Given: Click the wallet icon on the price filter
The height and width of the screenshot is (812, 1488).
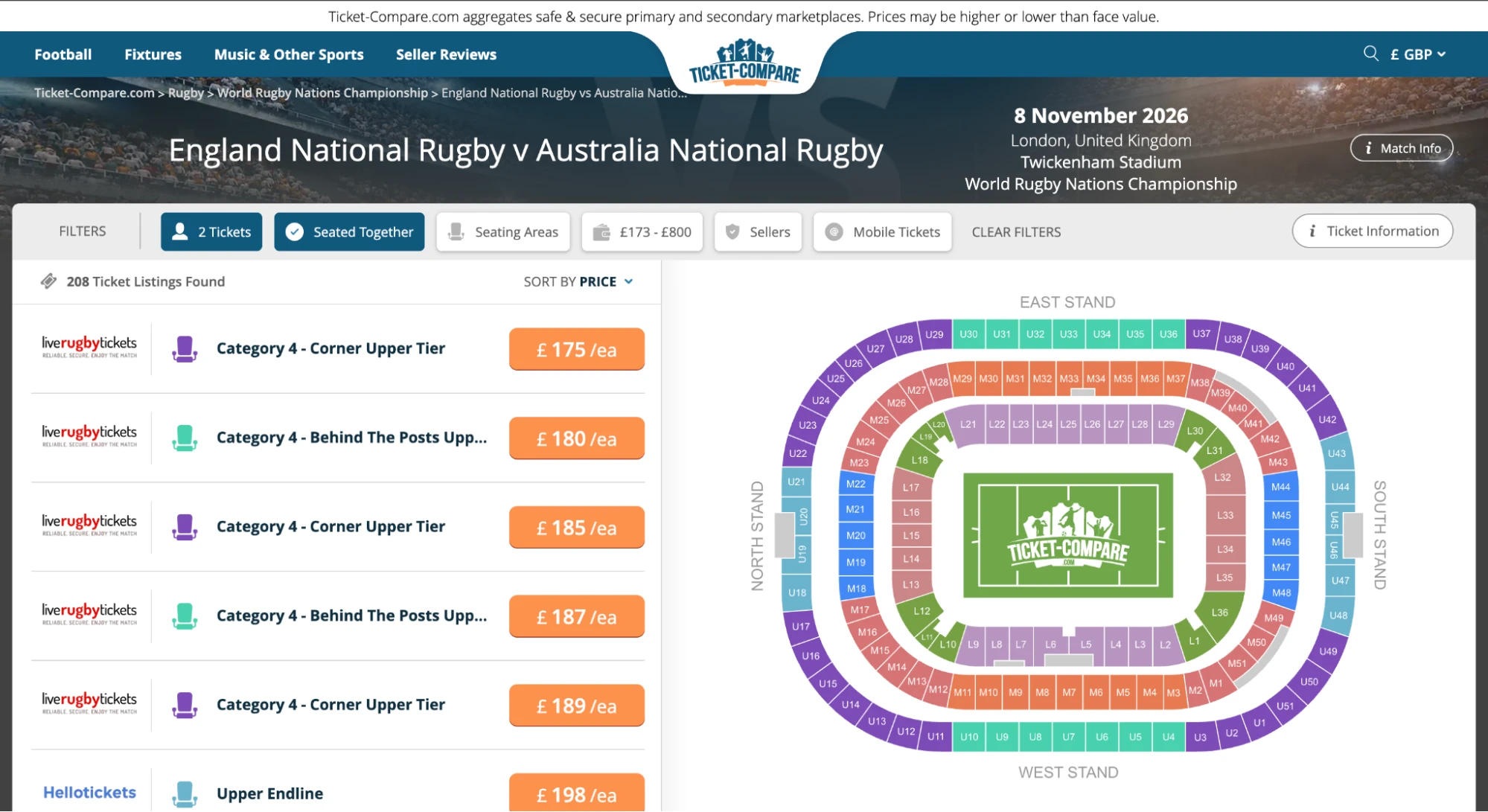Looking at the screenshot, I should point(602,231).
